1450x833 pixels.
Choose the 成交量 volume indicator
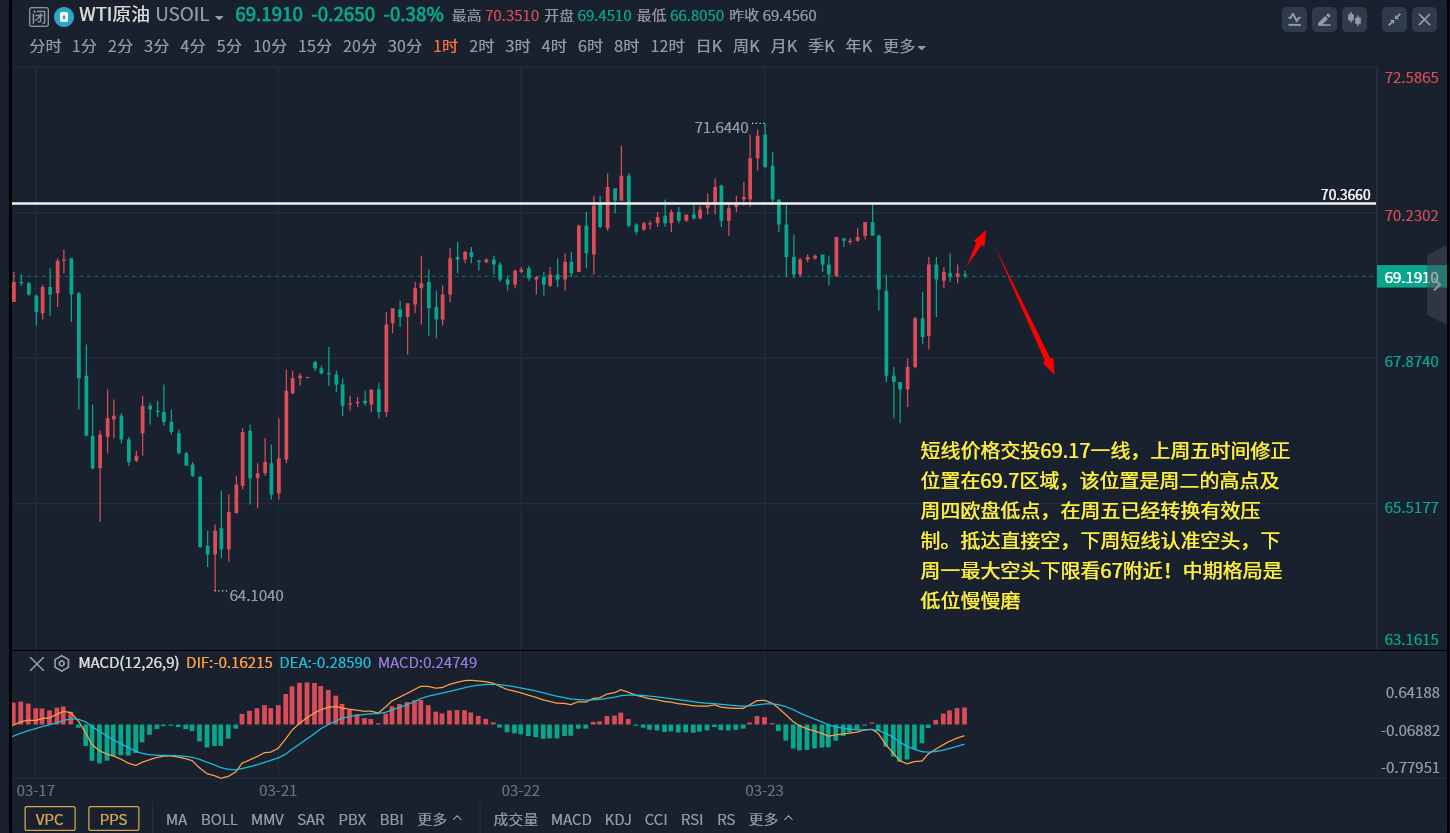pos(516,819)
